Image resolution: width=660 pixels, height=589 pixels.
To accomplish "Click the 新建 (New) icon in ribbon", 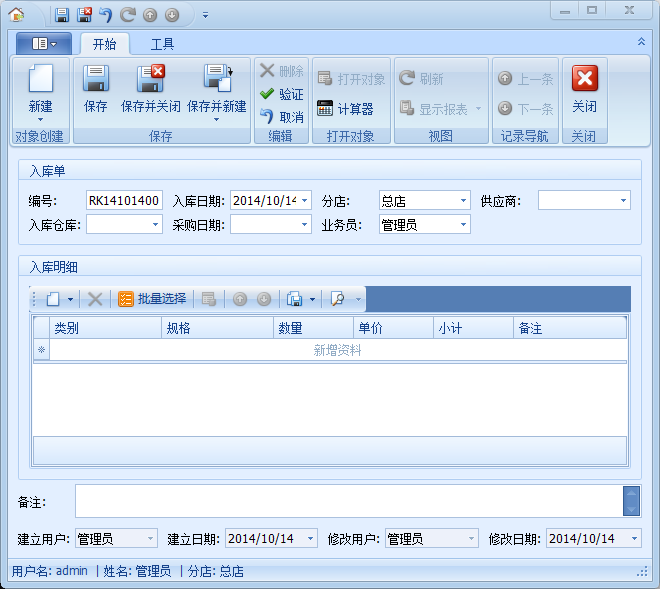I will pyautogui.click(x=40, y=86).
